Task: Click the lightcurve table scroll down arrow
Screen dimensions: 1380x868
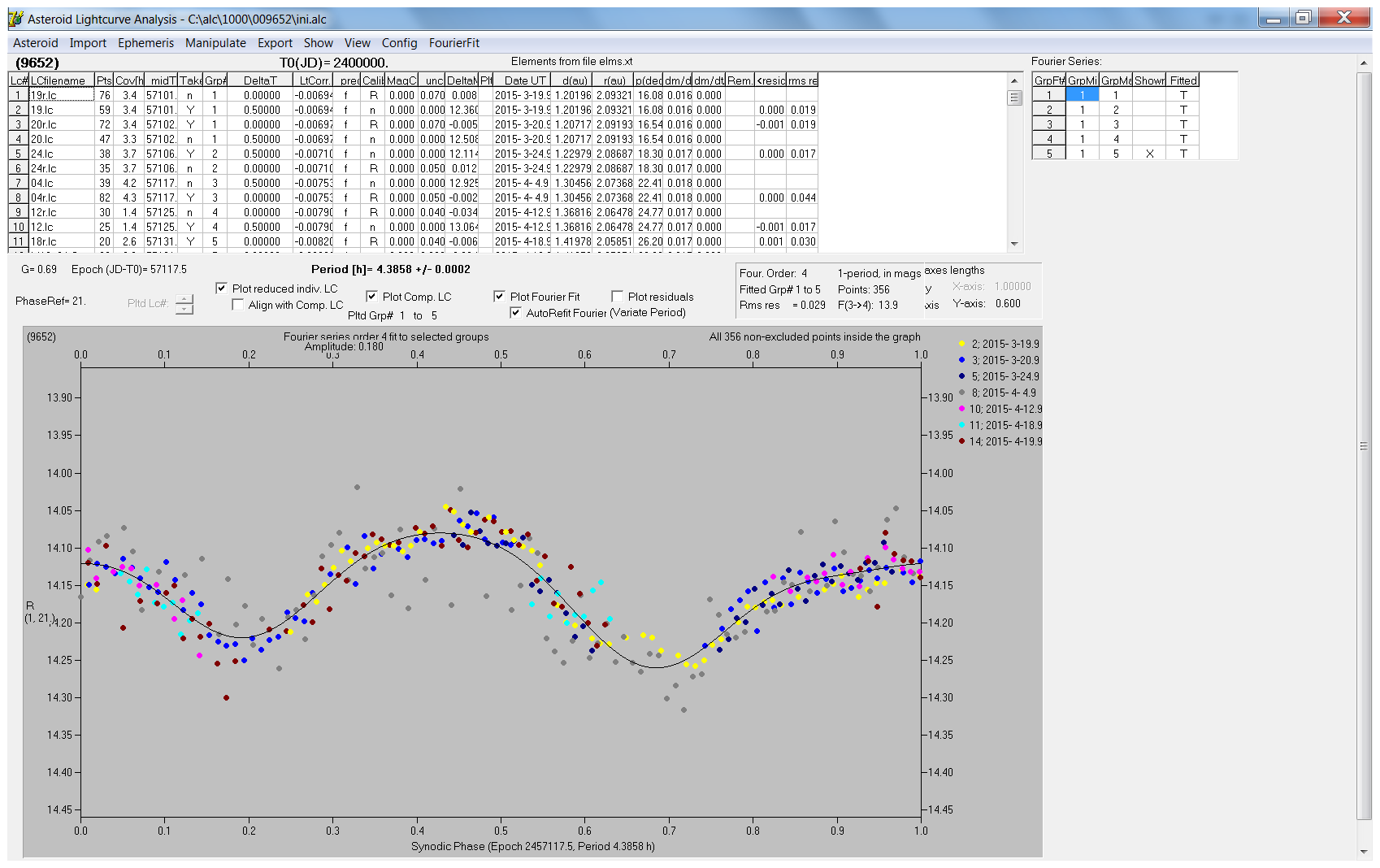Action: click(x=1014, y=243)
